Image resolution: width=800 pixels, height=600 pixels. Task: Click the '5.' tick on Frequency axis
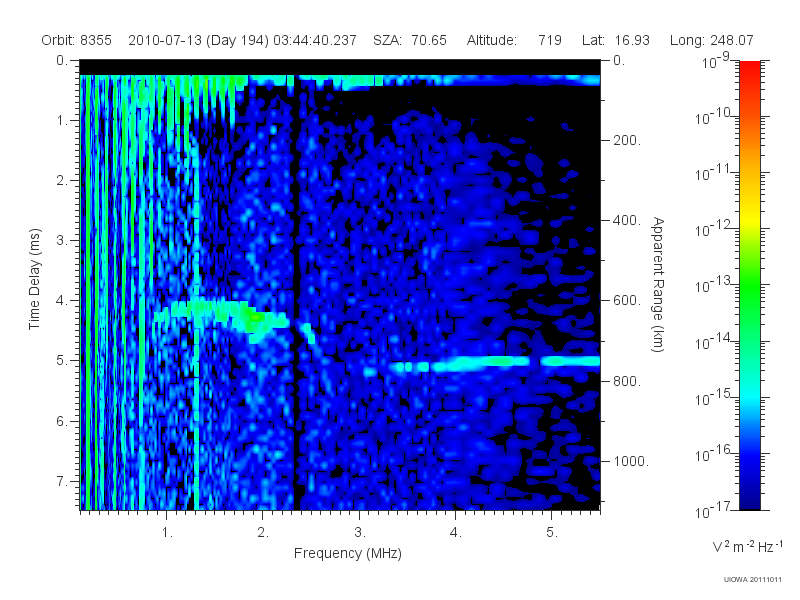pos(552,533)
